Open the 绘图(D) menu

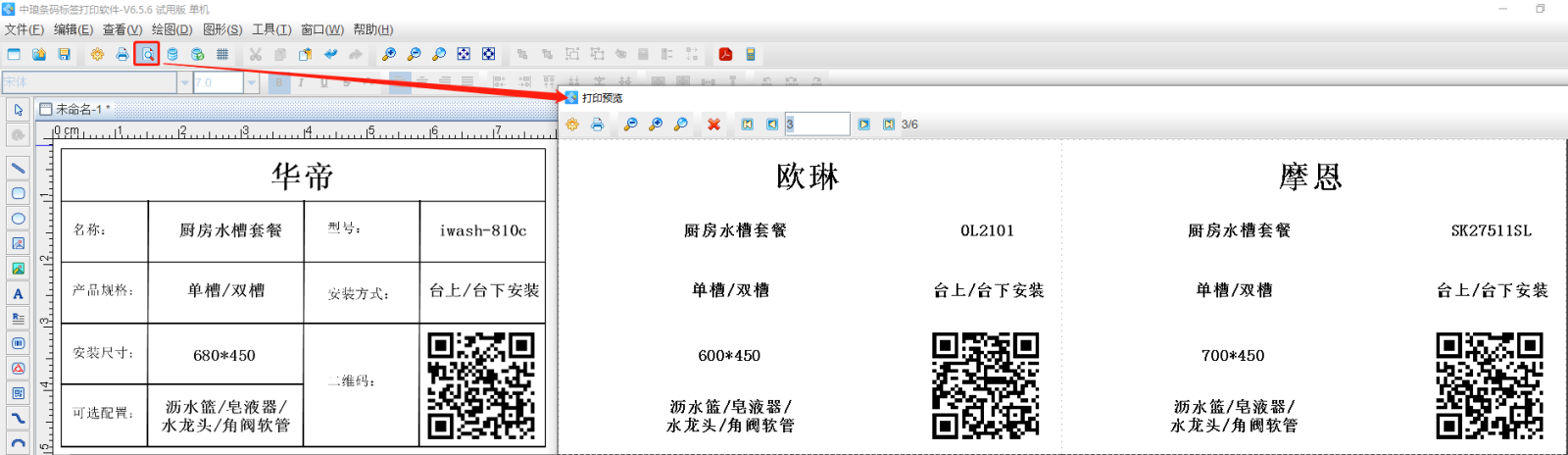tap(171, 29)
